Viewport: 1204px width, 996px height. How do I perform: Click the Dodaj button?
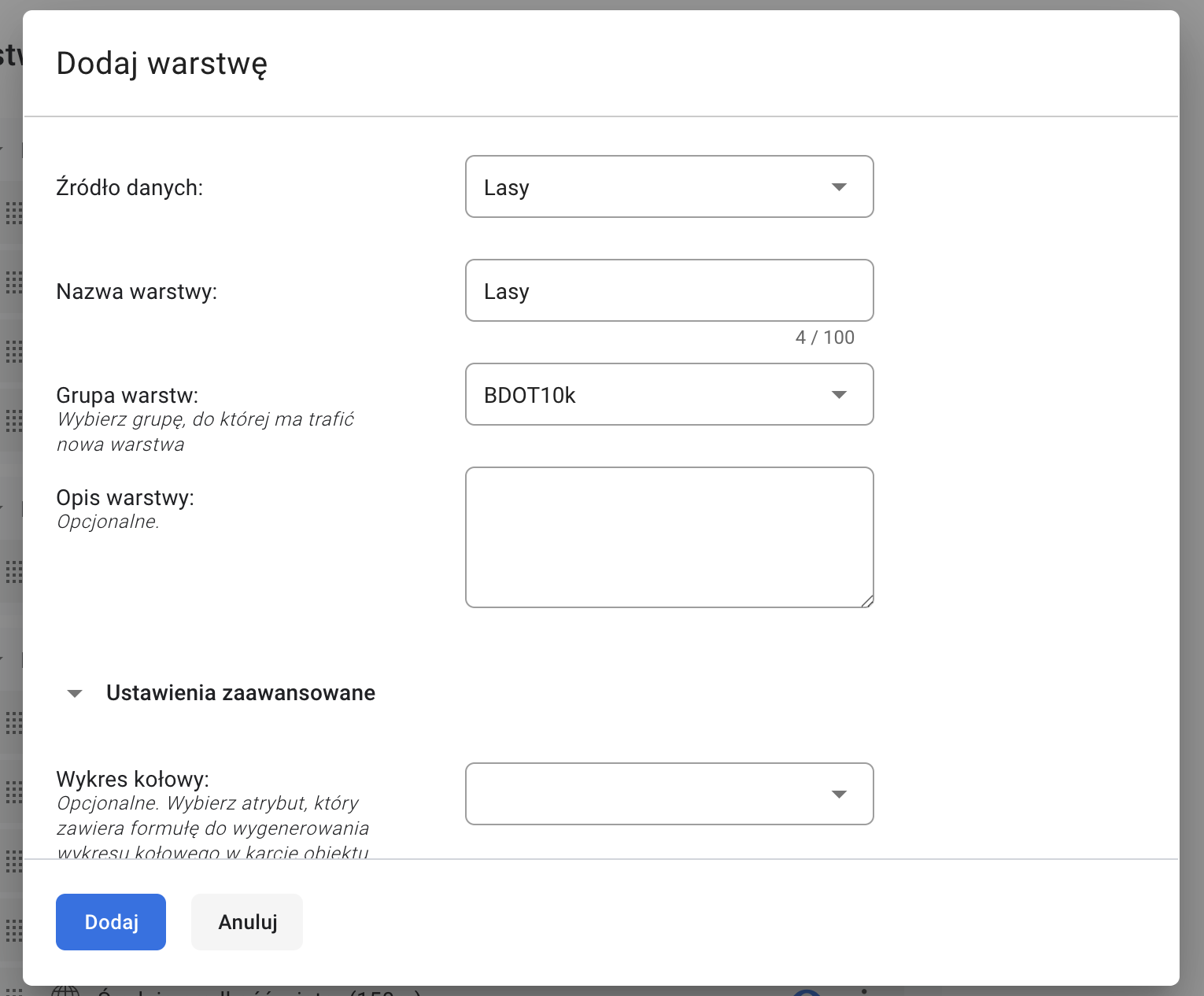tap(111, 922)
